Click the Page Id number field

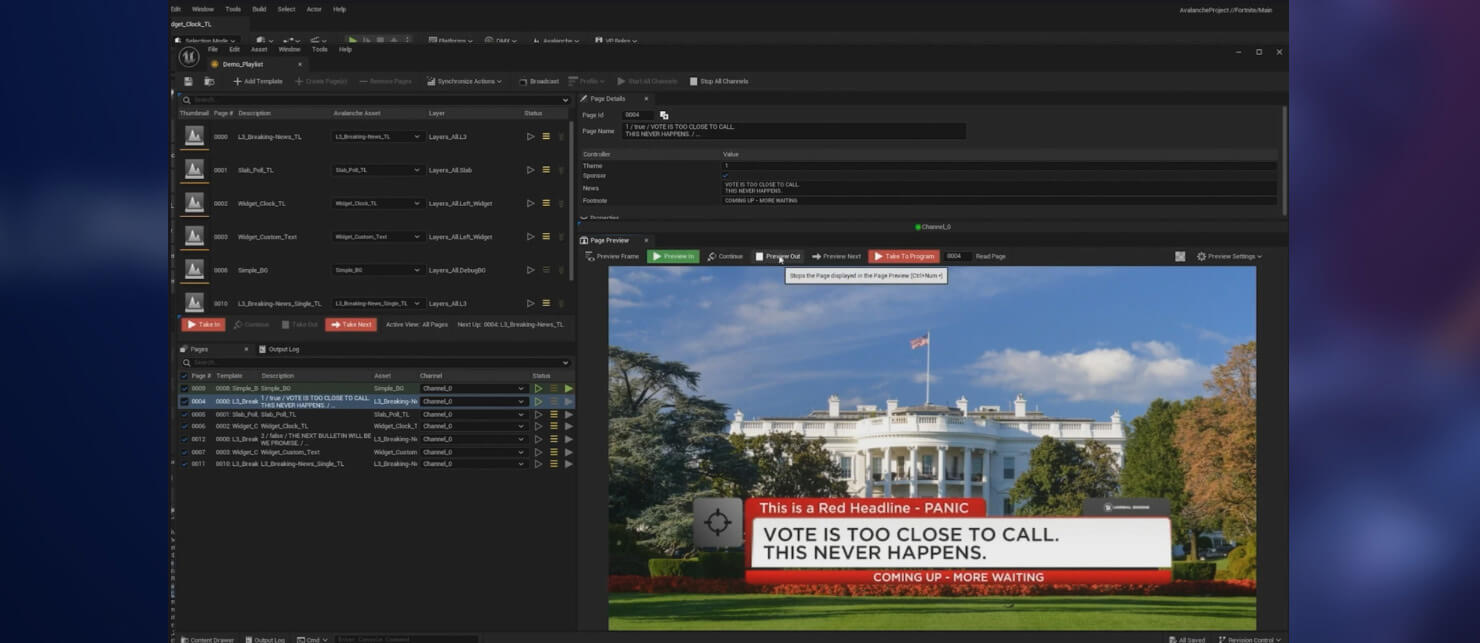point(638,115)
